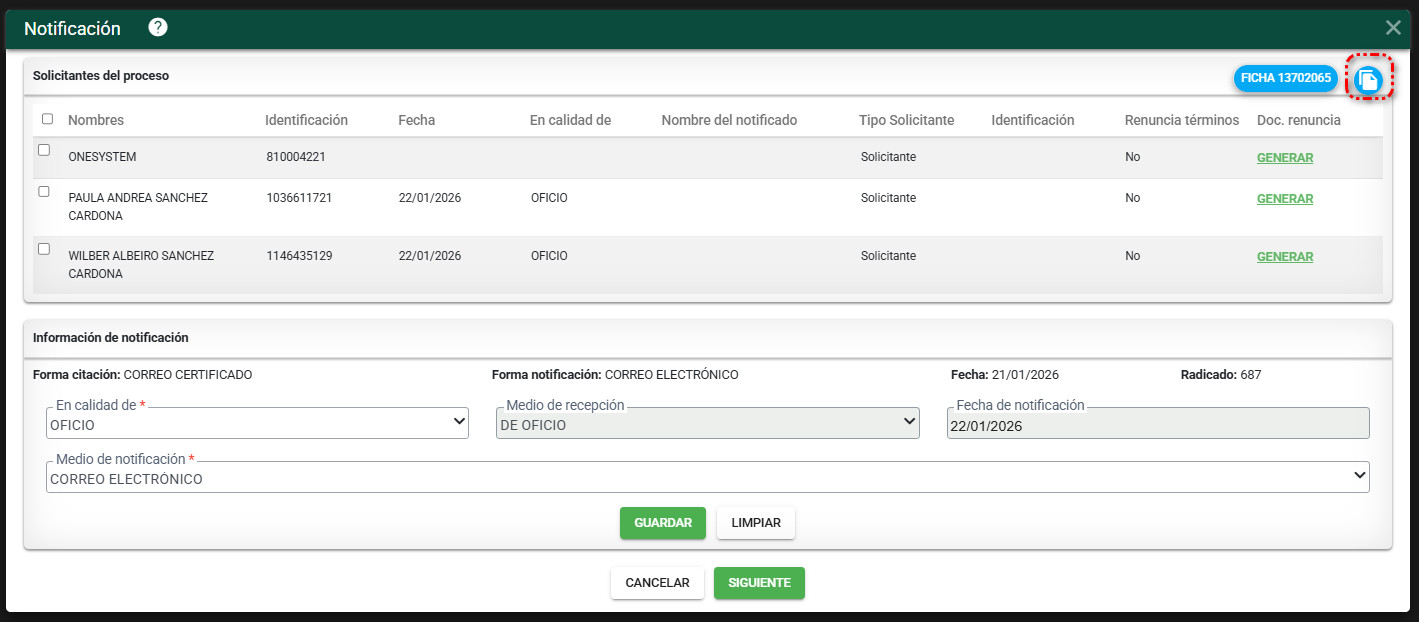Click GENERAR link for Paula Andrea
The width and height of the screenshot is (1419, 622).
pyautogui.click(x=1284, y=199)
